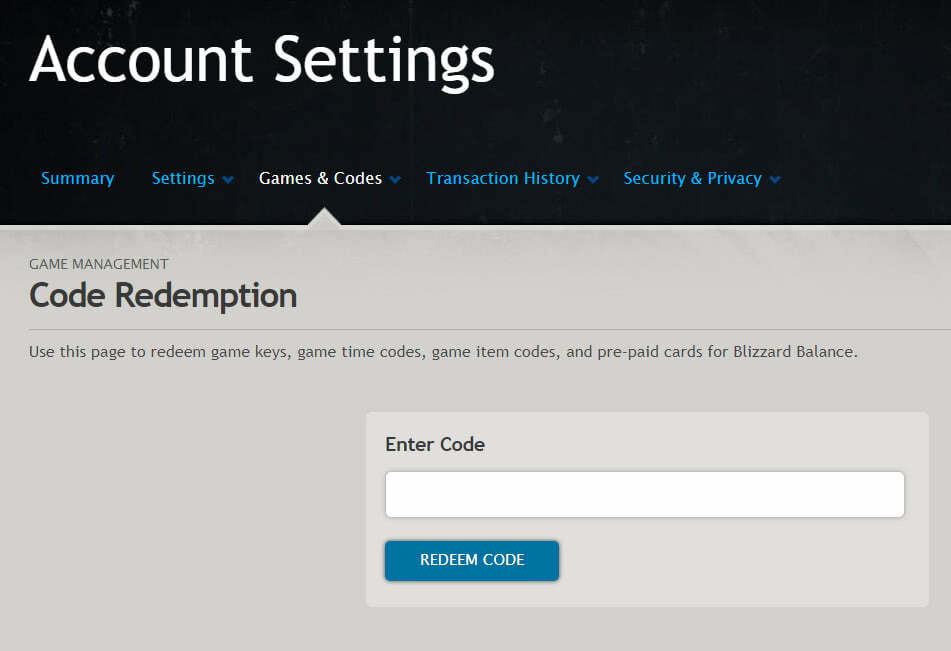This screenshot has height=651, width=951.
Task: Click the Settings menu label
Action: (x=183, y=178)
